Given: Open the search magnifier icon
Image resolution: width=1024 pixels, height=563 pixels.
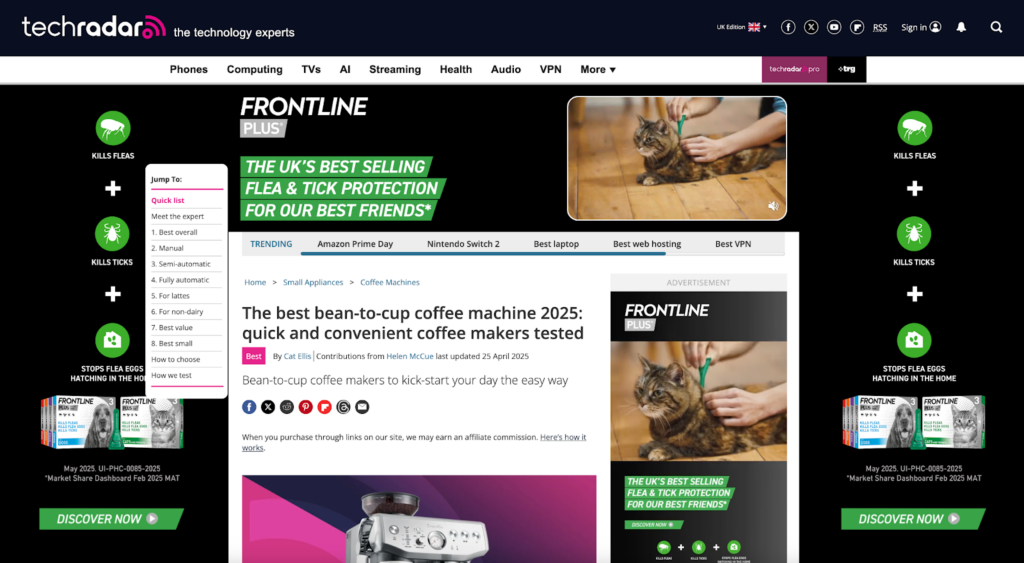Looking at the screenshot, I should coord(996,27).
